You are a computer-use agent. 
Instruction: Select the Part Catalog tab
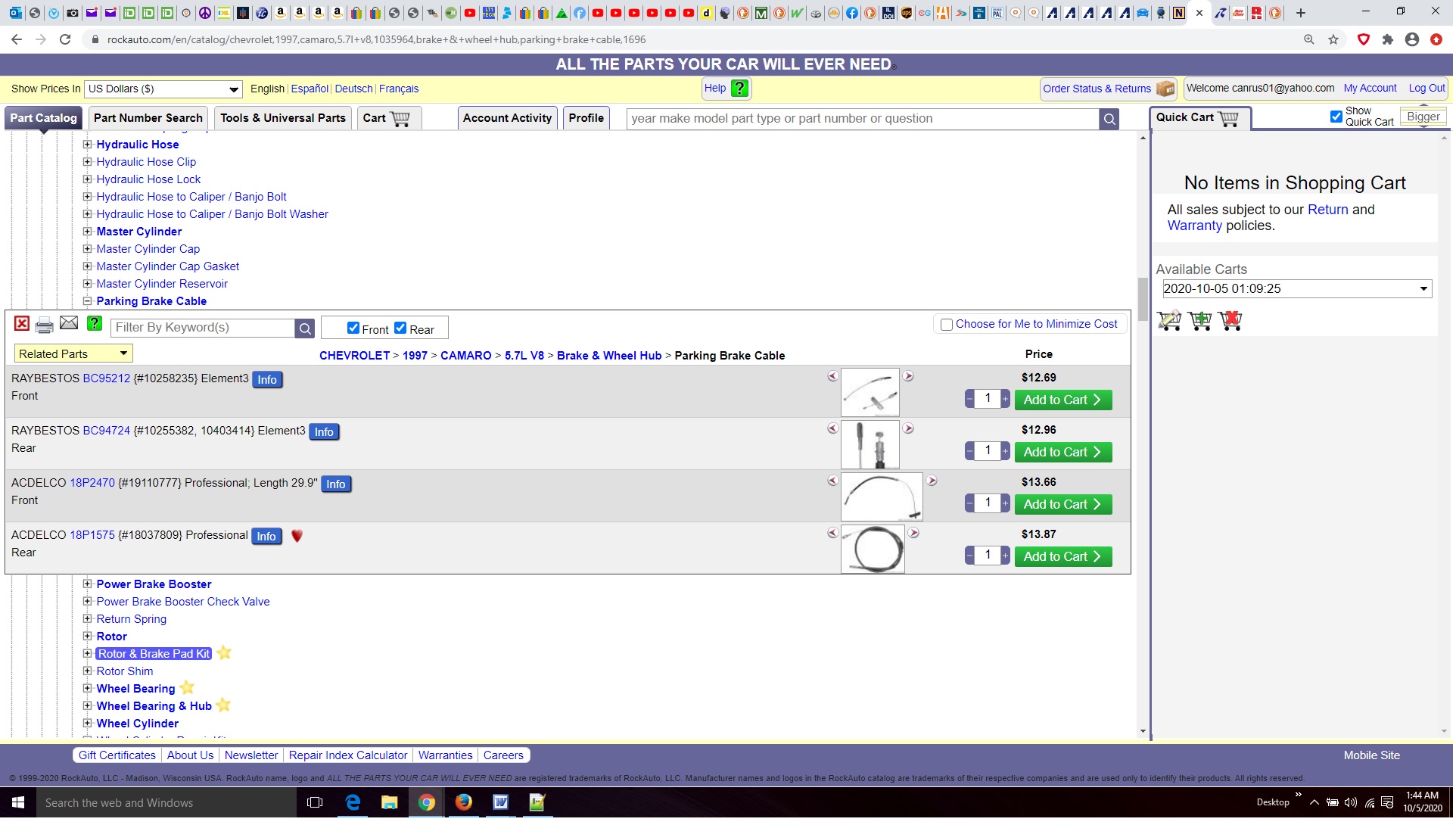coord(43,118)
